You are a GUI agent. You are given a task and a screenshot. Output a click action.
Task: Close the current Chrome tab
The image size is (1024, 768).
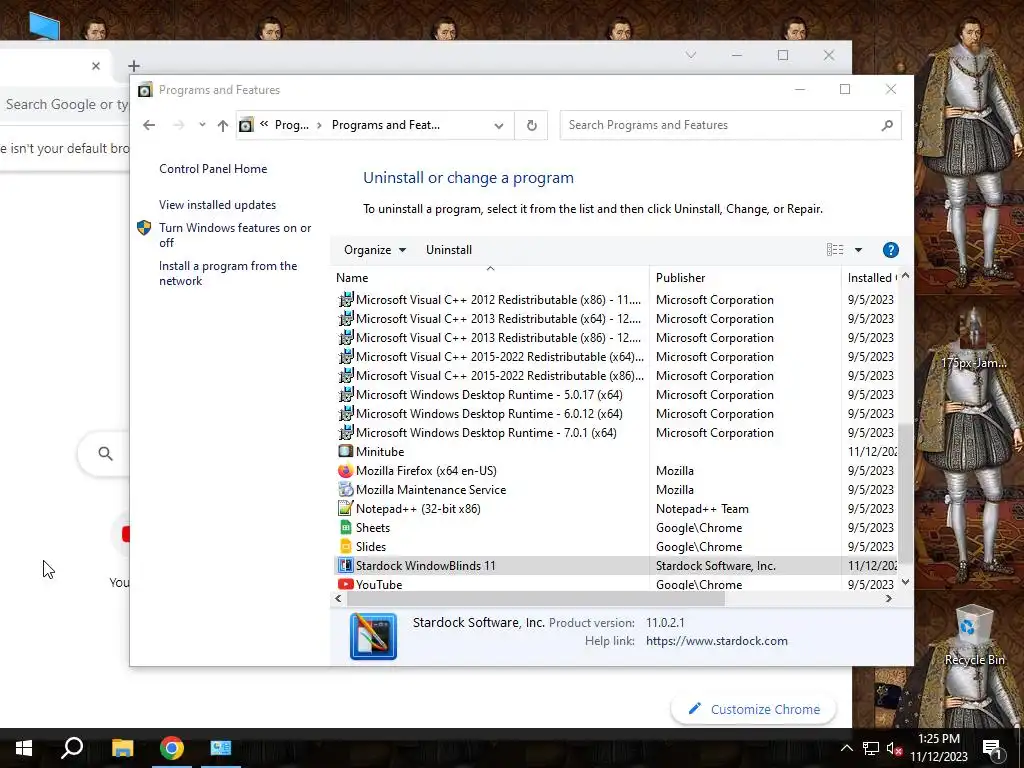pos(96,65)
